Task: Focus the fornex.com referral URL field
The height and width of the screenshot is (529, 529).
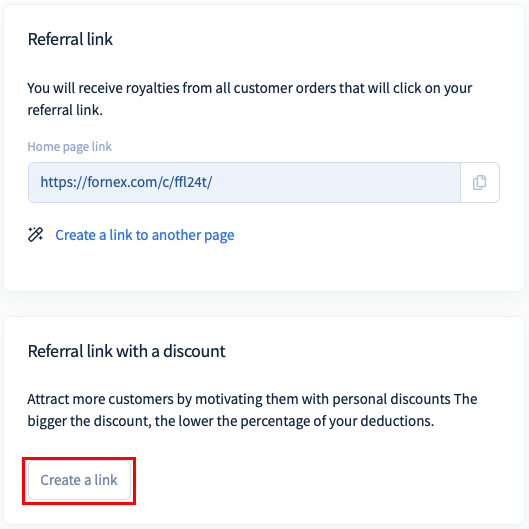Action: pyautogui.click(x=244, y=183)
